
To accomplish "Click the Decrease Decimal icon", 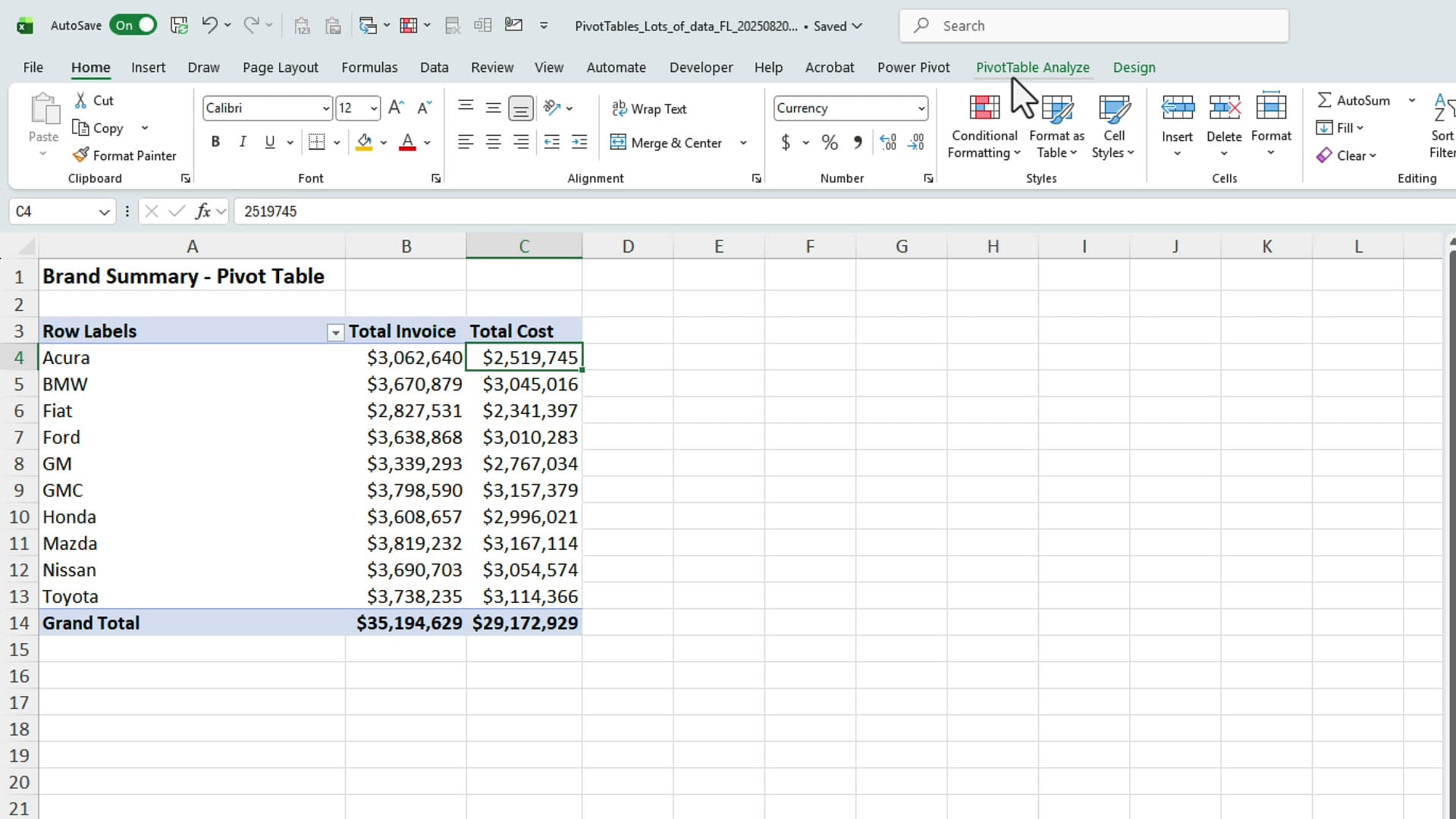I will click(917, 142).
